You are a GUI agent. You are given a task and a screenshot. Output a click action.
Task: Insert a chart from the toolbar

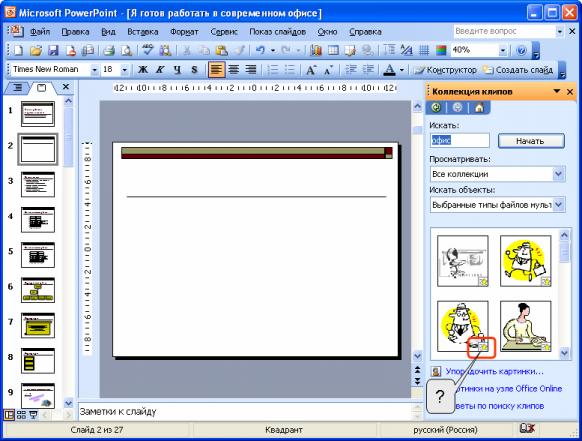[x=315, y=50]
